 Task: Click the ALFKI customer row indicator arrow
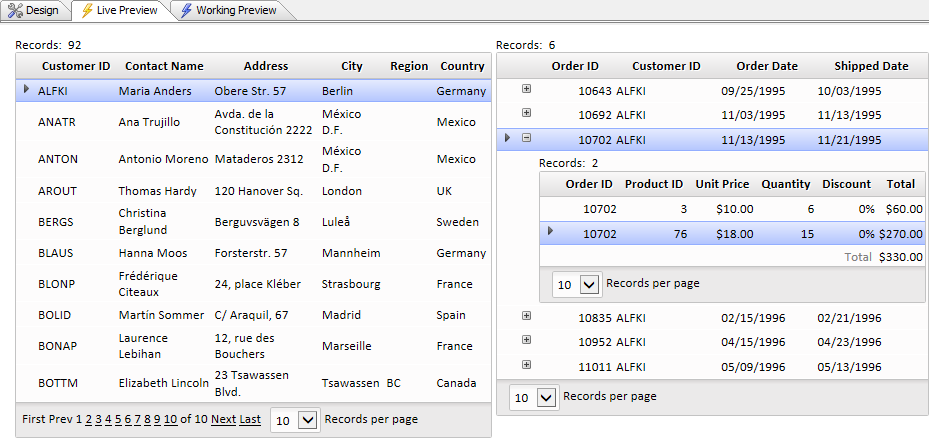click(25, 89)
